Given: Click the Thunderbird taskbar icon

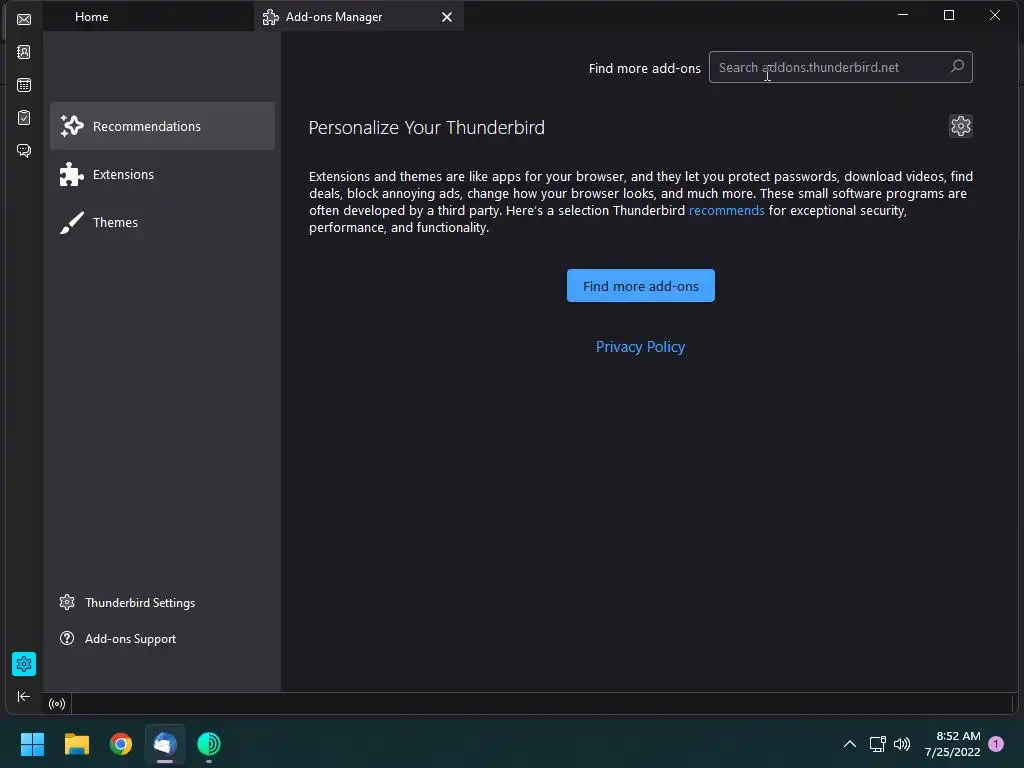Looking at the screenshot, I should tap(165, 744).
